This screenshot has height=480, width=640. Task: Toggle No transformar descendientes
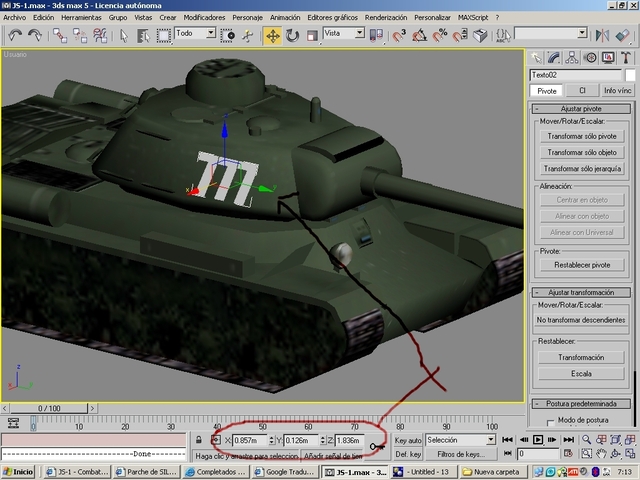click(581, 320)
